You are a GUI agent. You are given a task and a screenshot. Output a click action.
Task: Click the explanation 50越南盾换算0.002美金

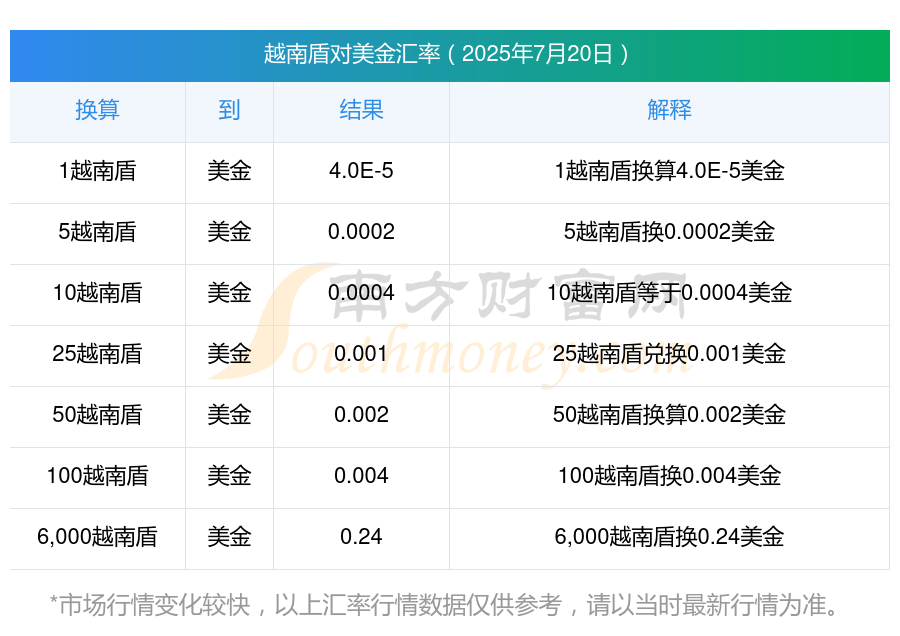point(669,414)
